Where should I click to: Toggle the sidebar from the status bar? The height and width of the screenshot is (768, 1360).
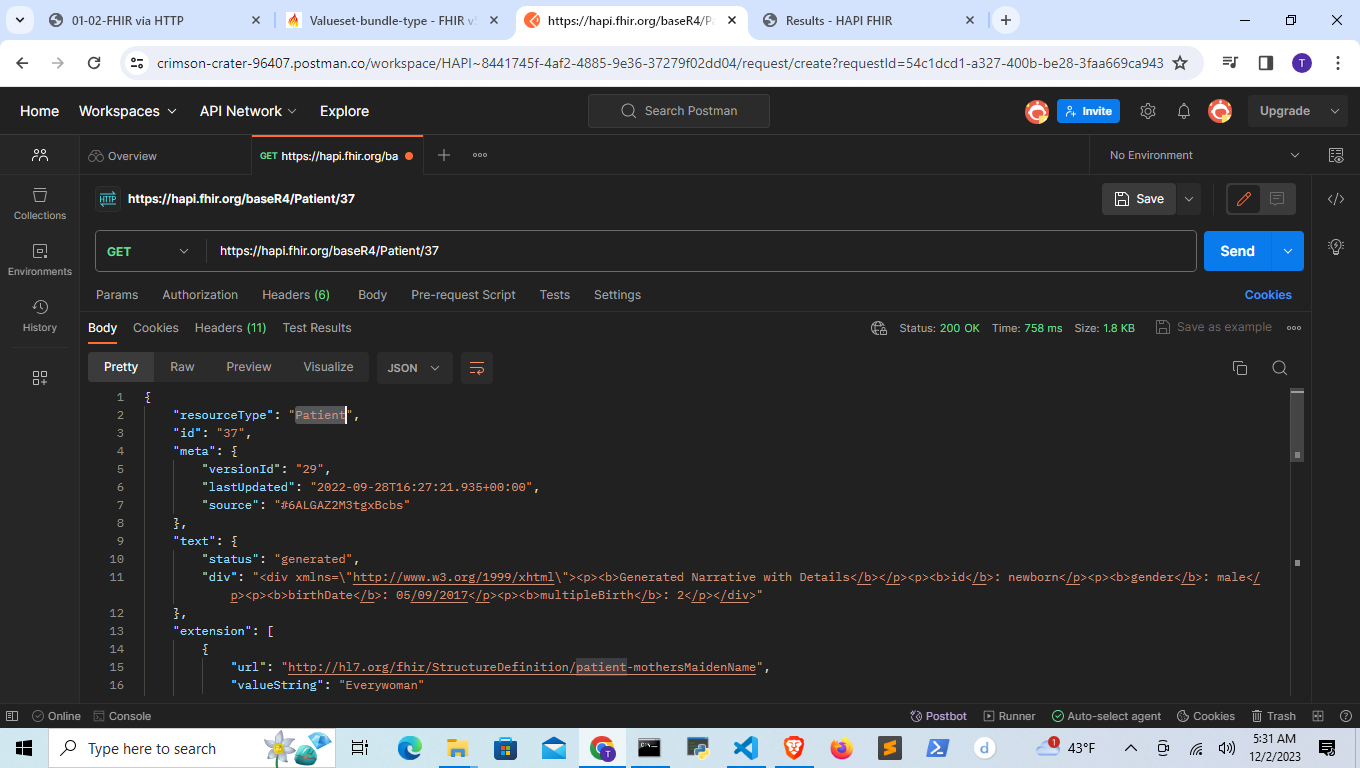pos(12,716)
